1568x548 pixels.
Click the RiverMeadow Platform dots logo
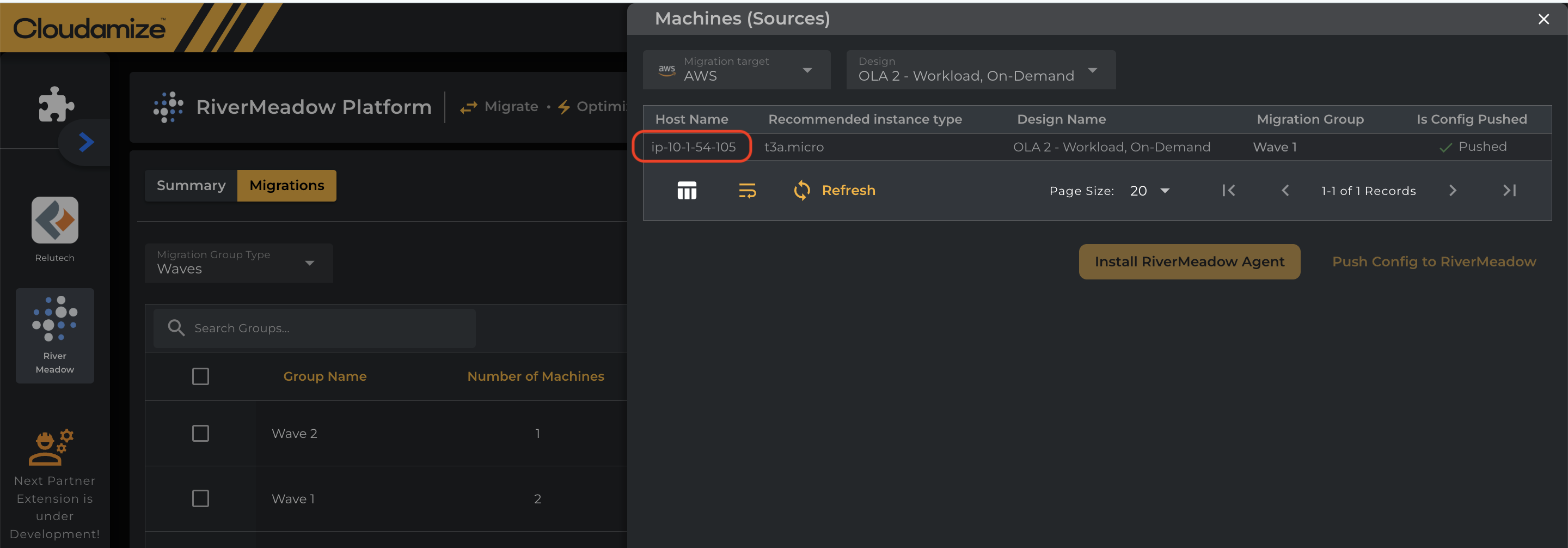pos(169,107)
